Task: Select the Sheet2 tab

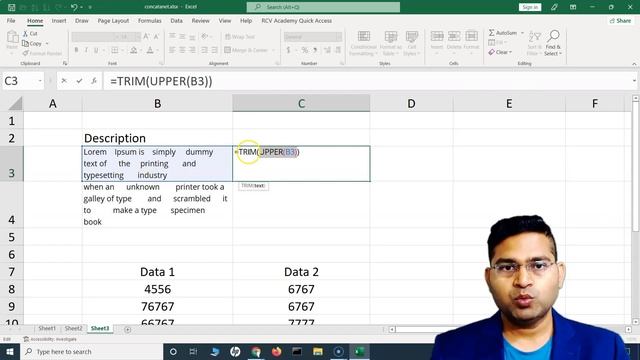Action: [x=73, y=328]
